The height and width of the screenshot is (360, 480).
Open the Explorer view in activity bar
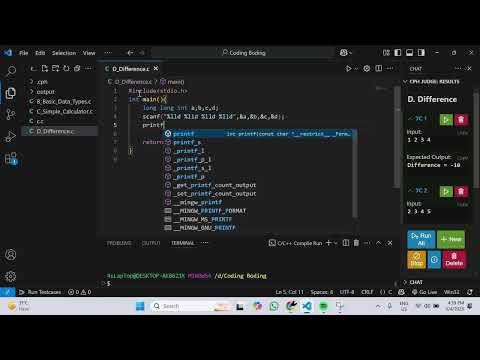[x=10, y=93]
